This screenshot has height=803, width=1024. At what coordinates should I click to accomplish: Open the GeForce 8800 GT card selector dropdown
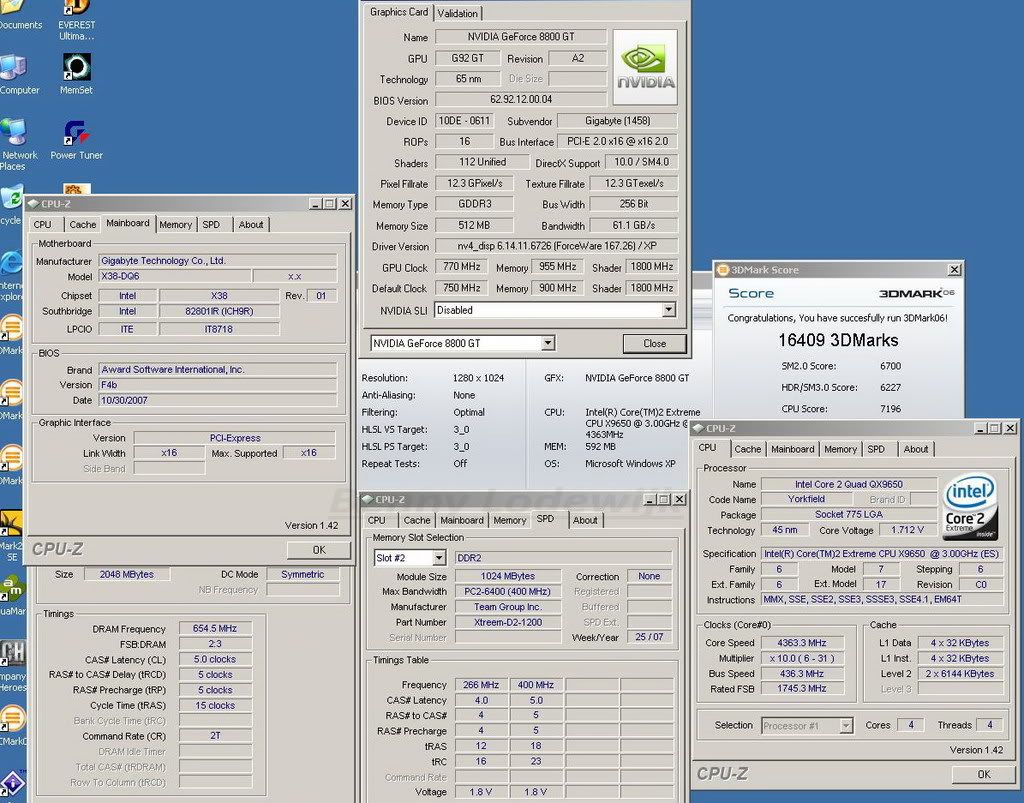click(x=547, y=343)
